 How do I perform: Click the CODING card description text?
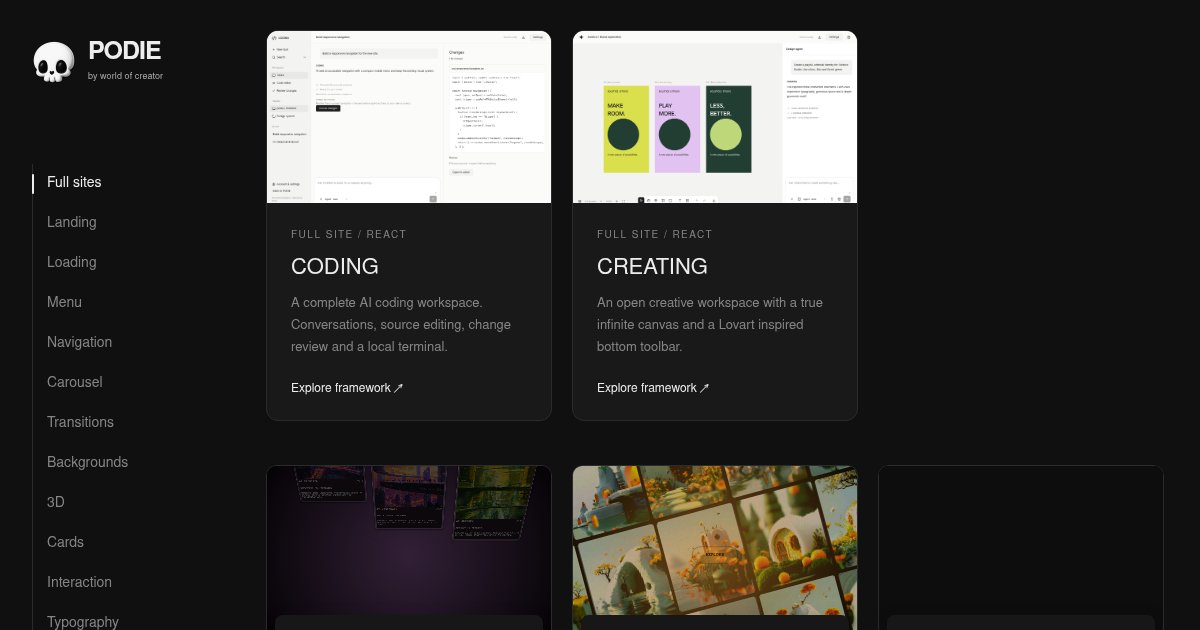coord(401,324)
